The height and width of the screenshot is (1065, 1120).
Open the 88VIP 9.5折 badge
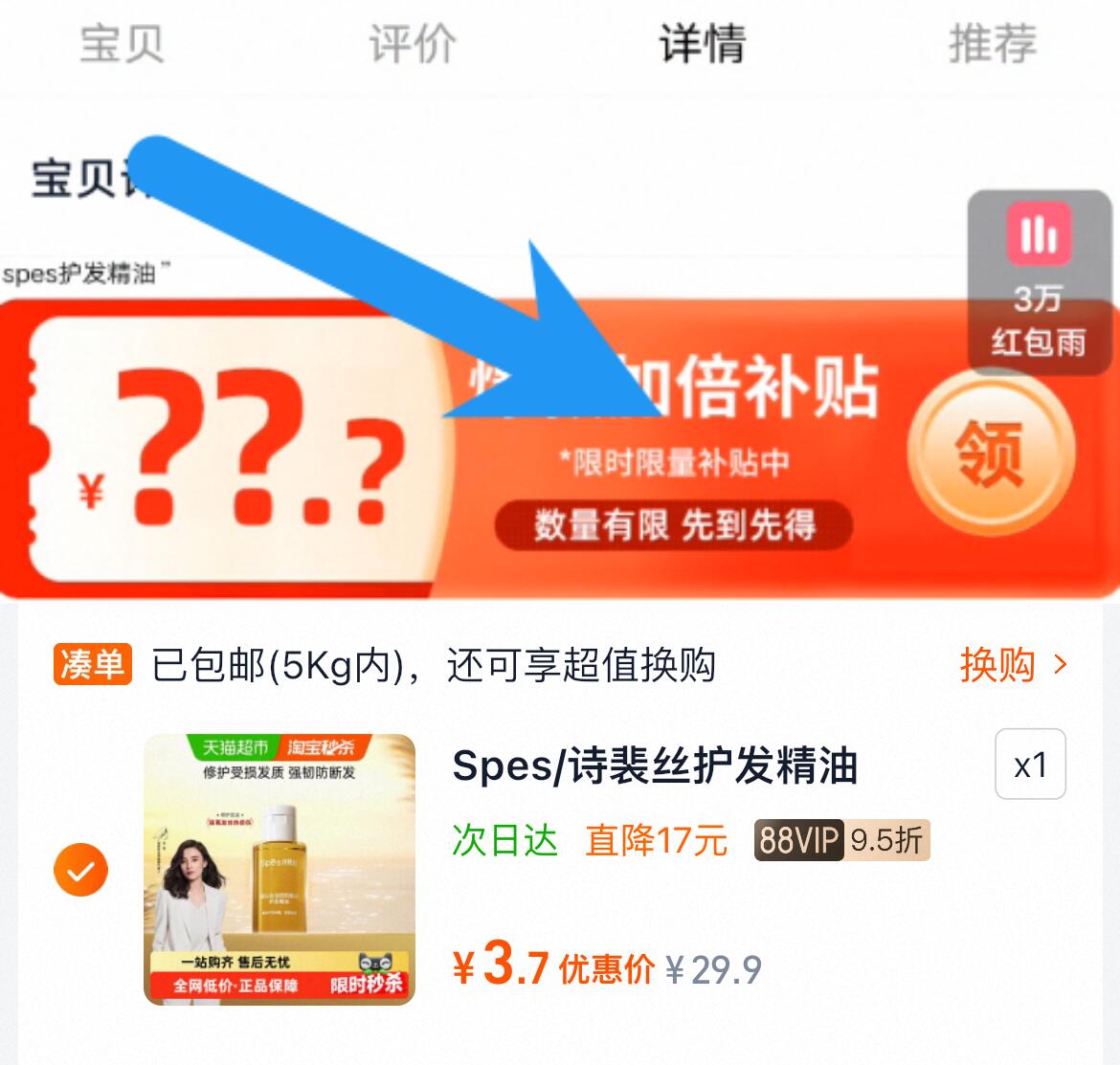pos(841,840)
